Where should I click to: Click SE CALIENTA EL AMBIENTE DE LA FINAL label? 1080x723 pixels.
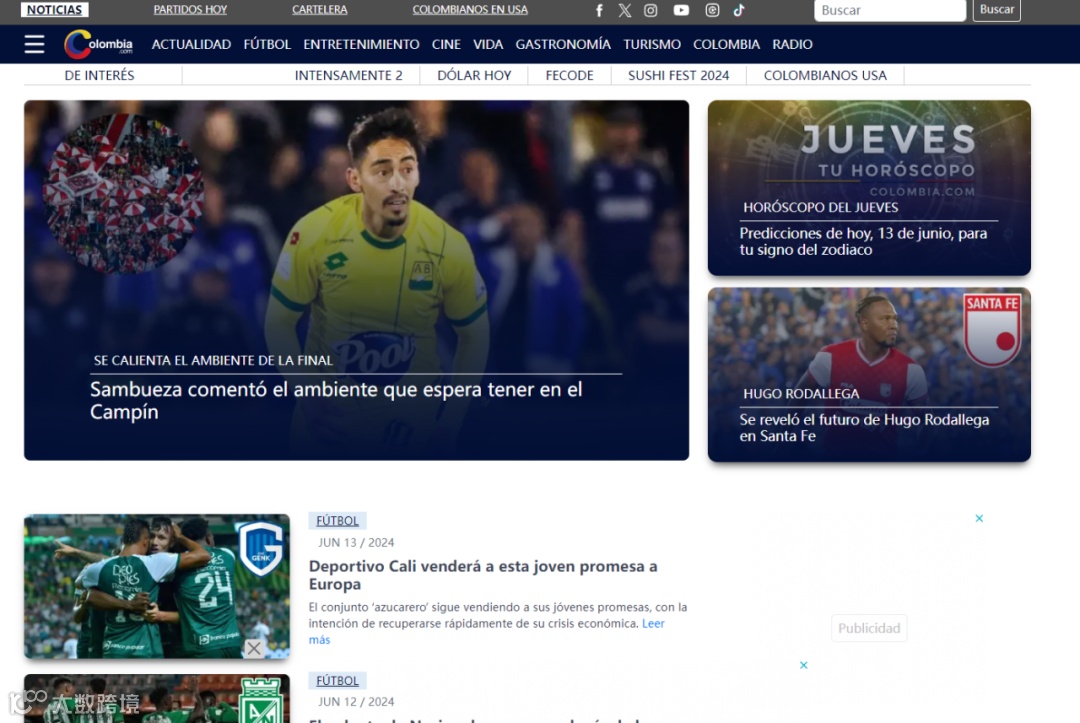click(x=214, y=360)
